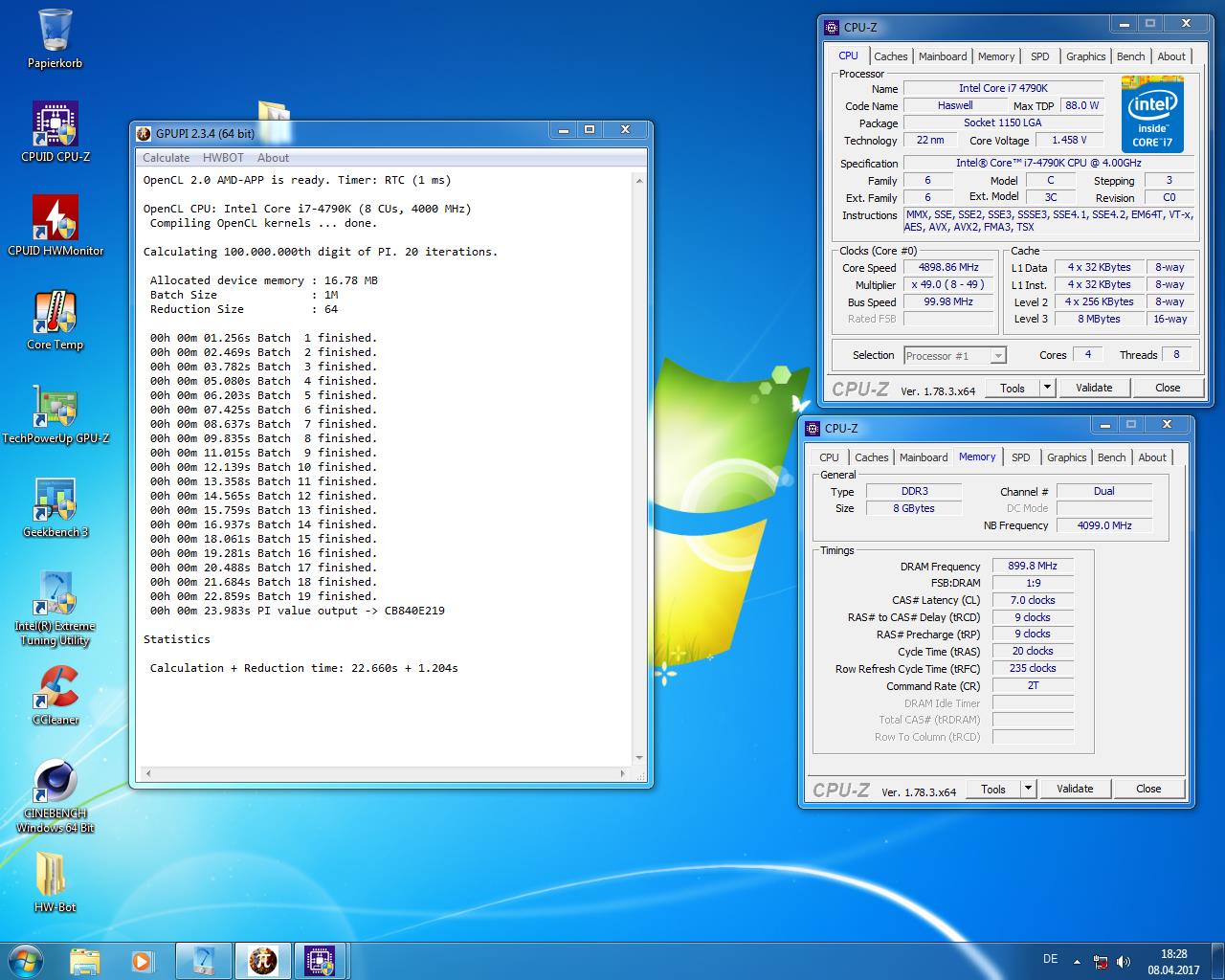1225x980 pixels.
Task: Switch to About tab in upper CPU-Z
Action: pyautogui.click(x=1171, y=56)
